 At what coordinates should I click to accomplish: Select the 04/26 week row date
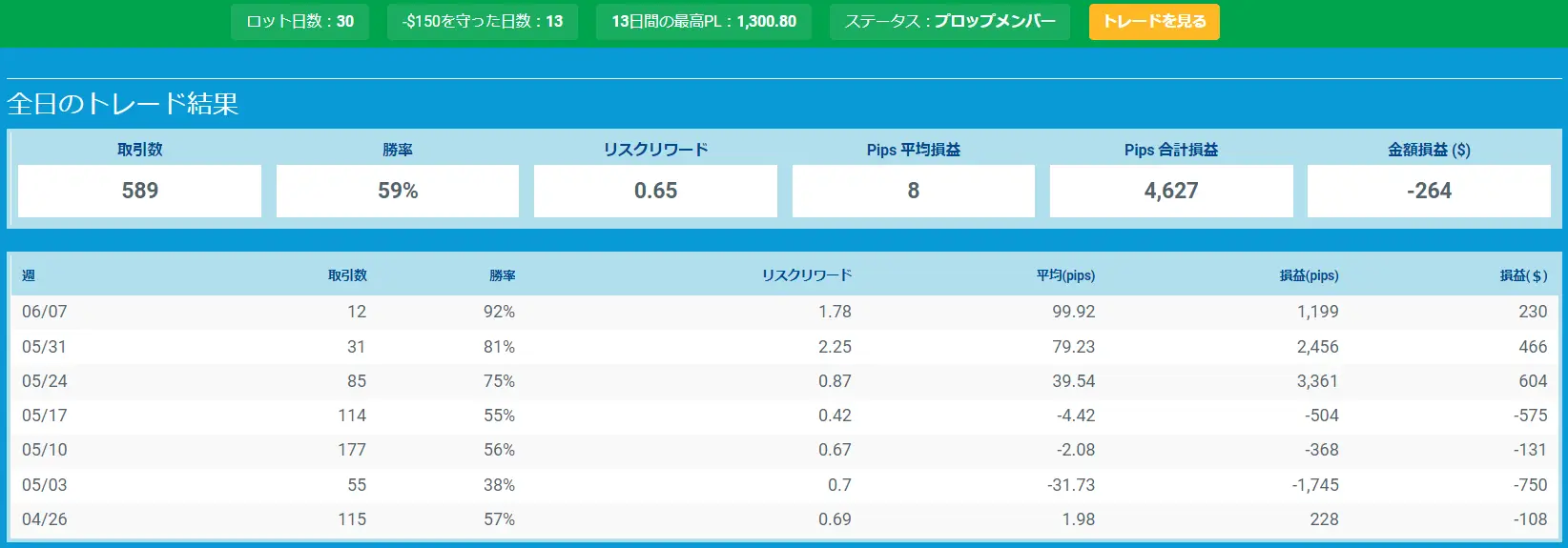[x=45, y=519]
